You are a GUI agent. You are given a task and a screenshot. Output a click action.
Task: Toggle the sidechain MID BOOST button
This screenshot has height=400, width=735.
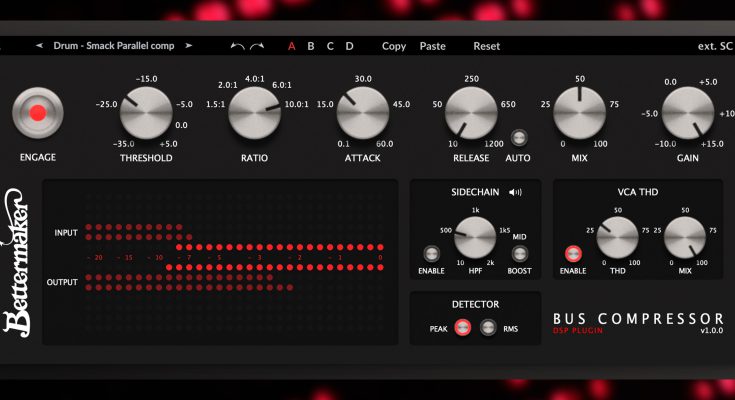click(x=519, y=254)
